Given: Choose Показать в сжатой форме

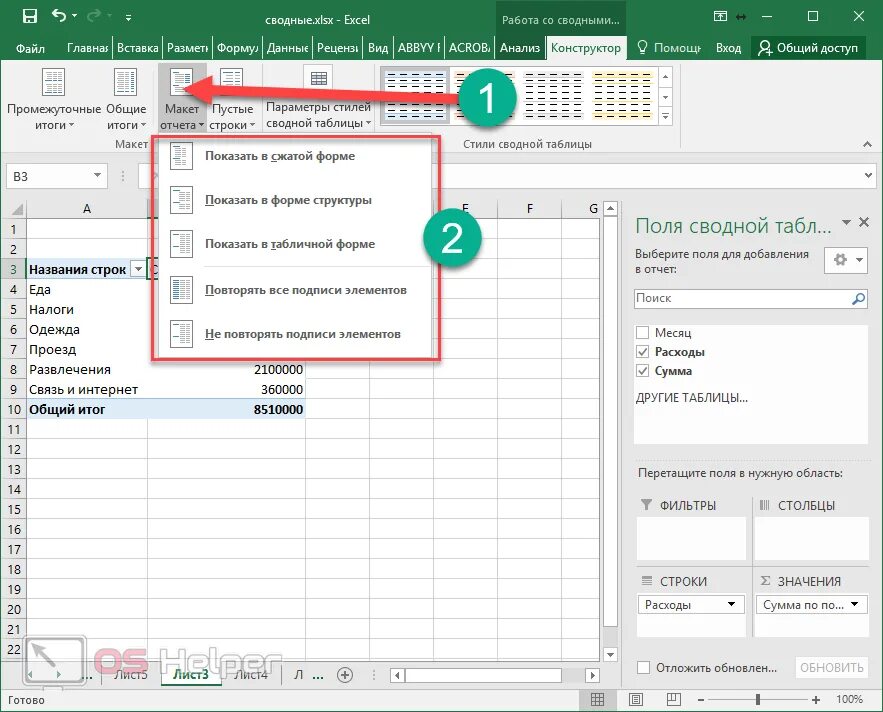Looking at the screenshot, I should [x=295, y=156].
